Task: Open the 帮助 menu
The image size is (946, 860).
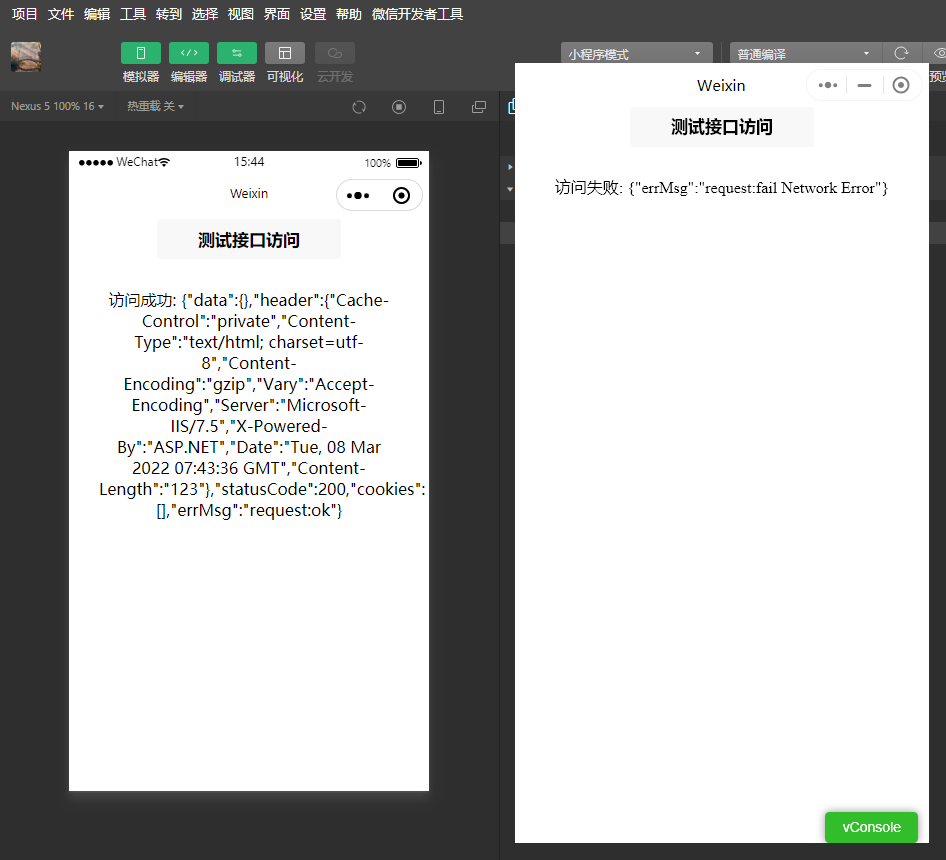Action: click(349, 14)
